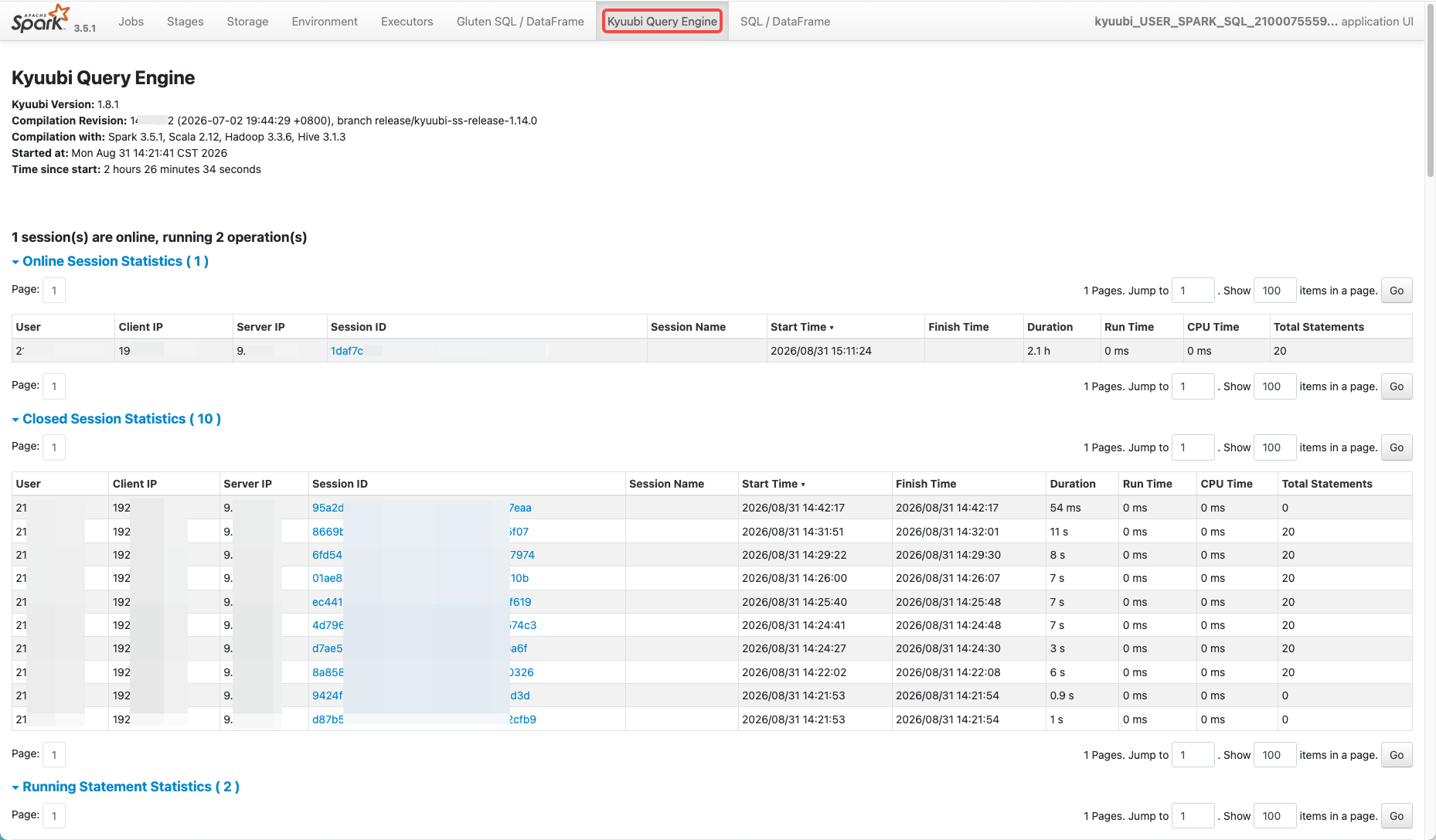This screenshot has height=840, width=1436.
Task: Focus Jump to field below closed sessions
Action: [x=1193, y=755]
